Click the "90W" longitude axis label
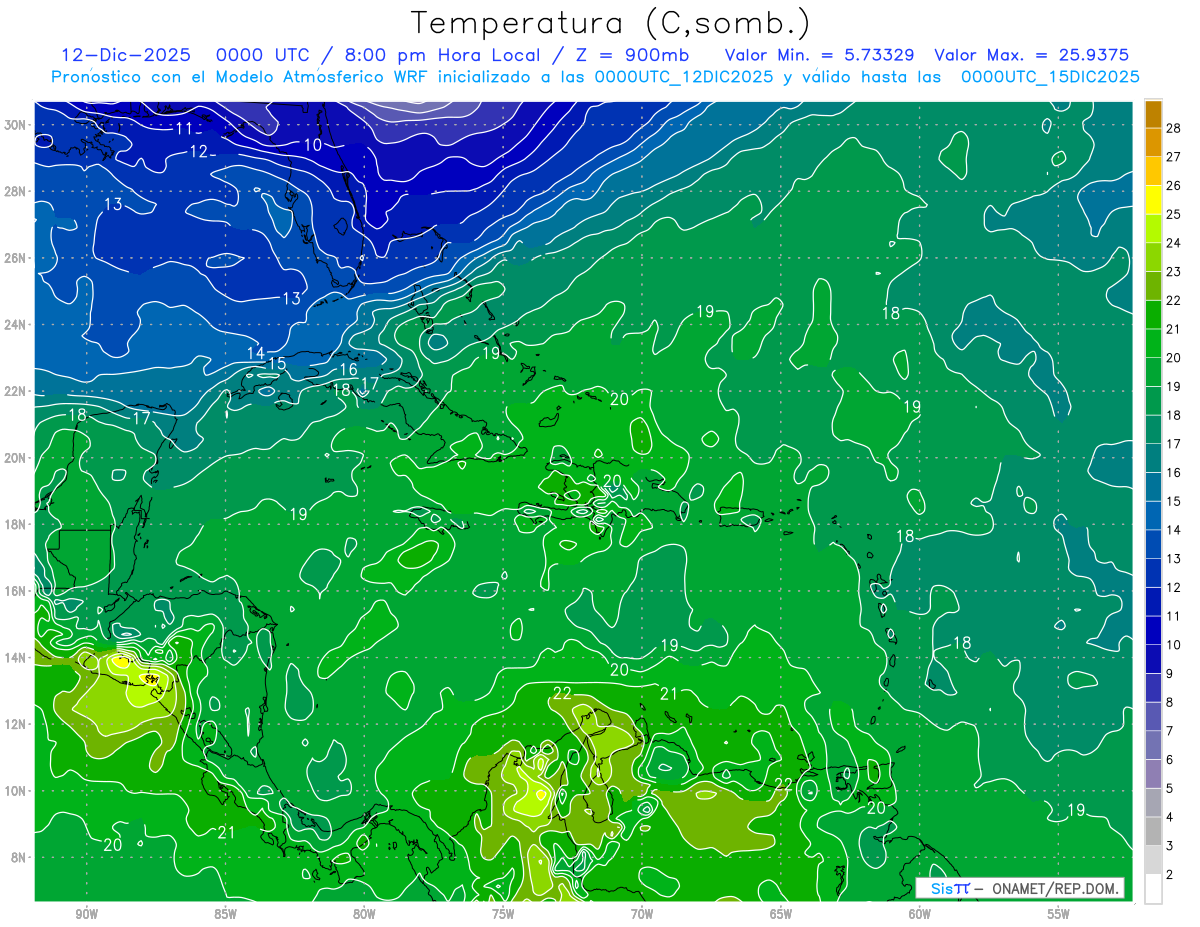The image size is (1200, 927). tap(86, 914)
